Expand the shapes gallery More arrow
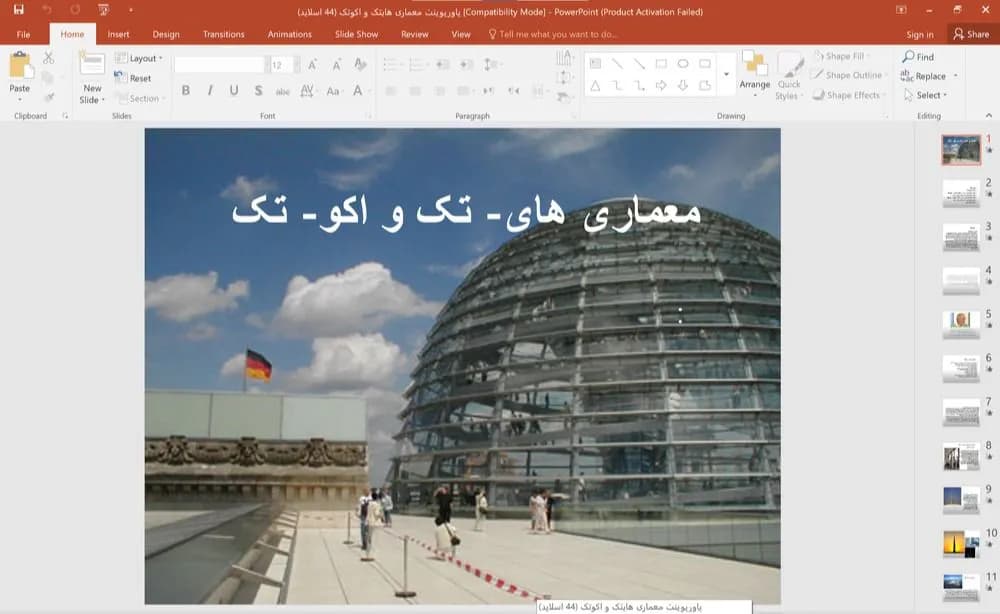Screen dimensions: 1000x614 726,75
